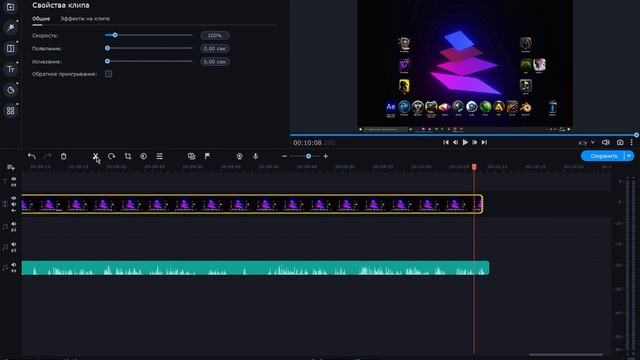640x360 pixels.
Task: Switch to the Эффекты на клипе tab
Action: tap(85, 19)
